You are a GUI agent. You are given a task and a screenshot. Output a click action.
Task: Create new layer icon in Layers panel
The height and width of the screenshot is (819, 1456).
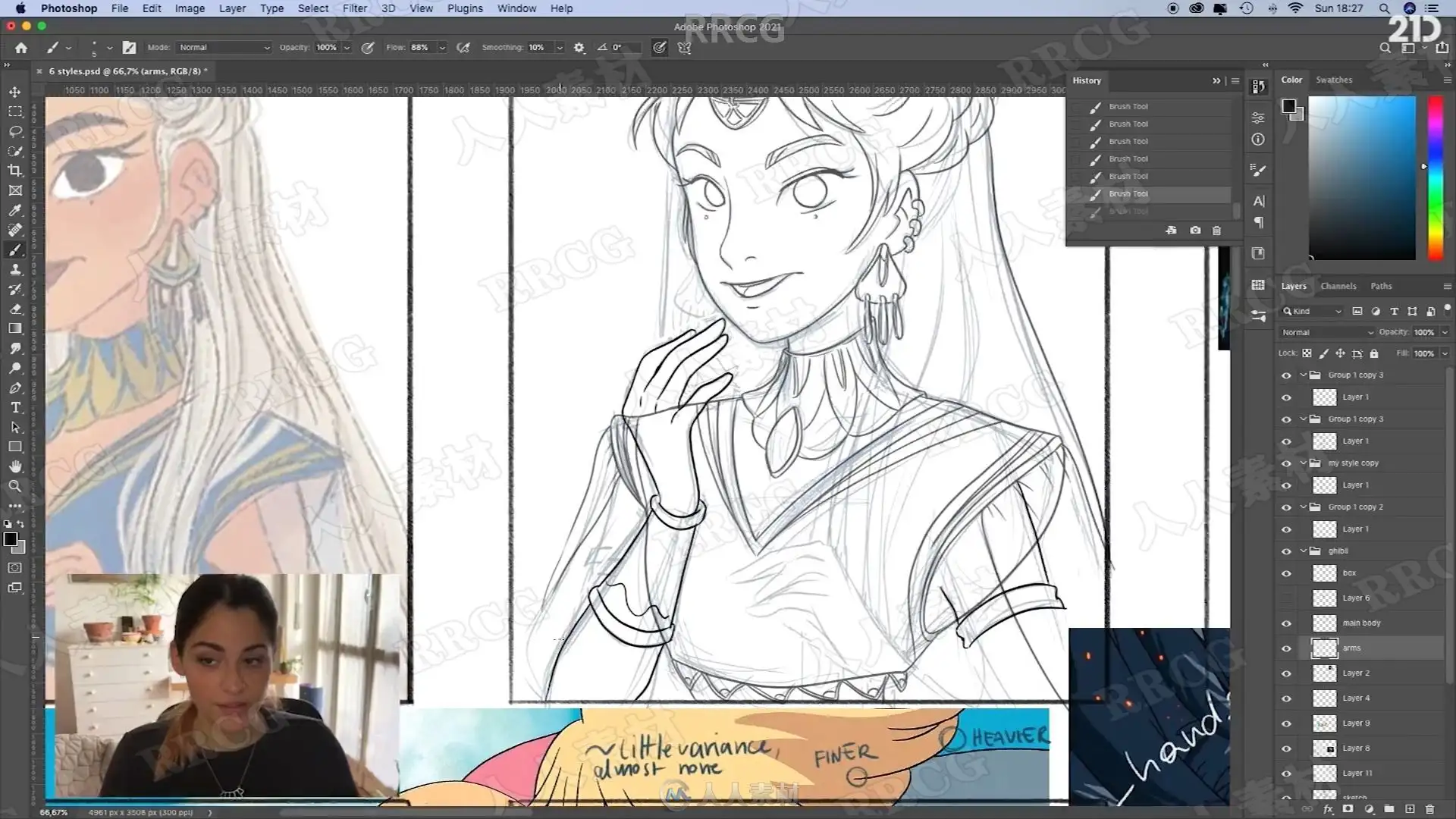[1410, 809]
